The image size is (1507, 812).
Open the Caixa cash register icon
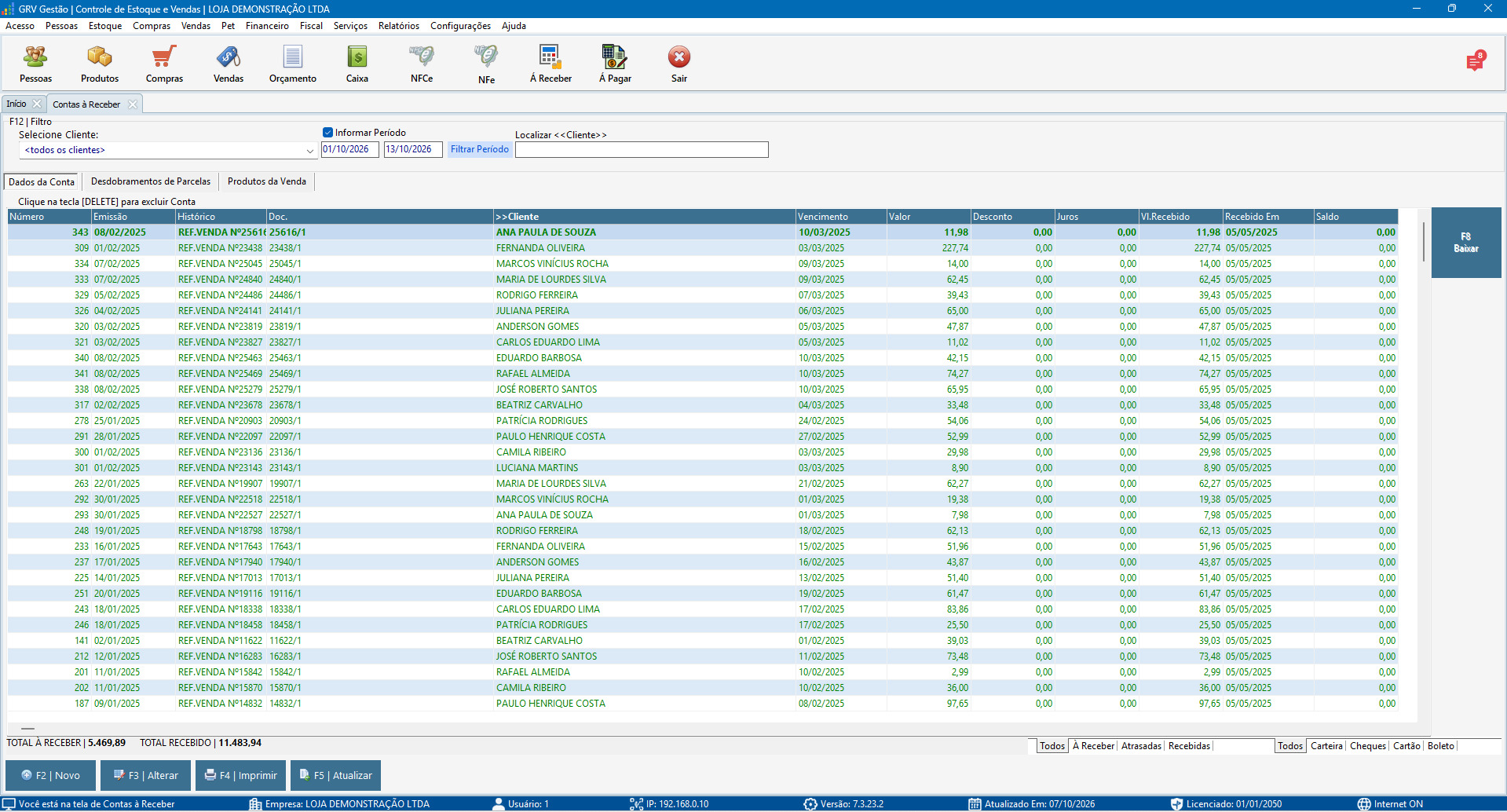[x=357, y=64]
